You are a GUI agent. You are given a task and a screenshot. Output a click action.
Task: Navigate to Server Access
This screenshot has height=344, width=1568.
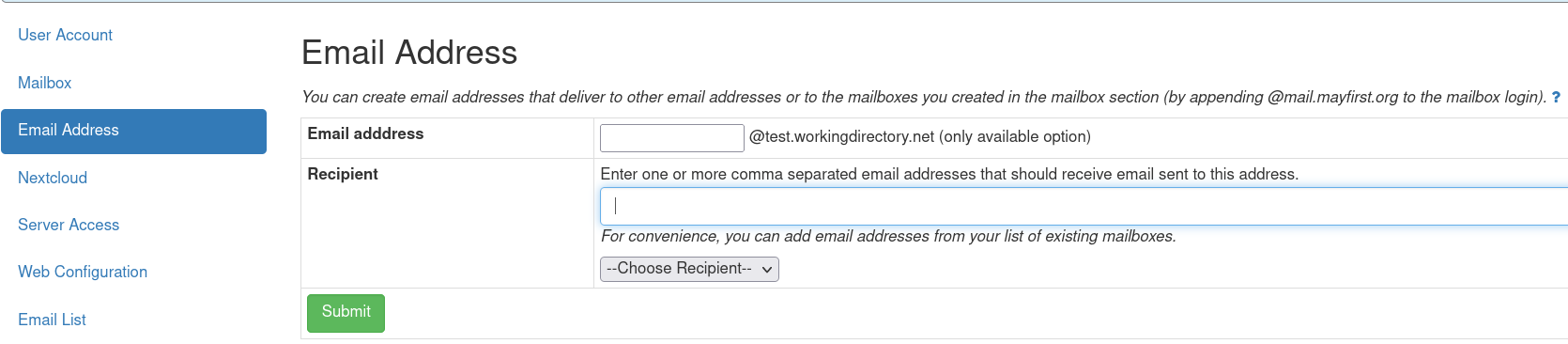tap(69, 225)
